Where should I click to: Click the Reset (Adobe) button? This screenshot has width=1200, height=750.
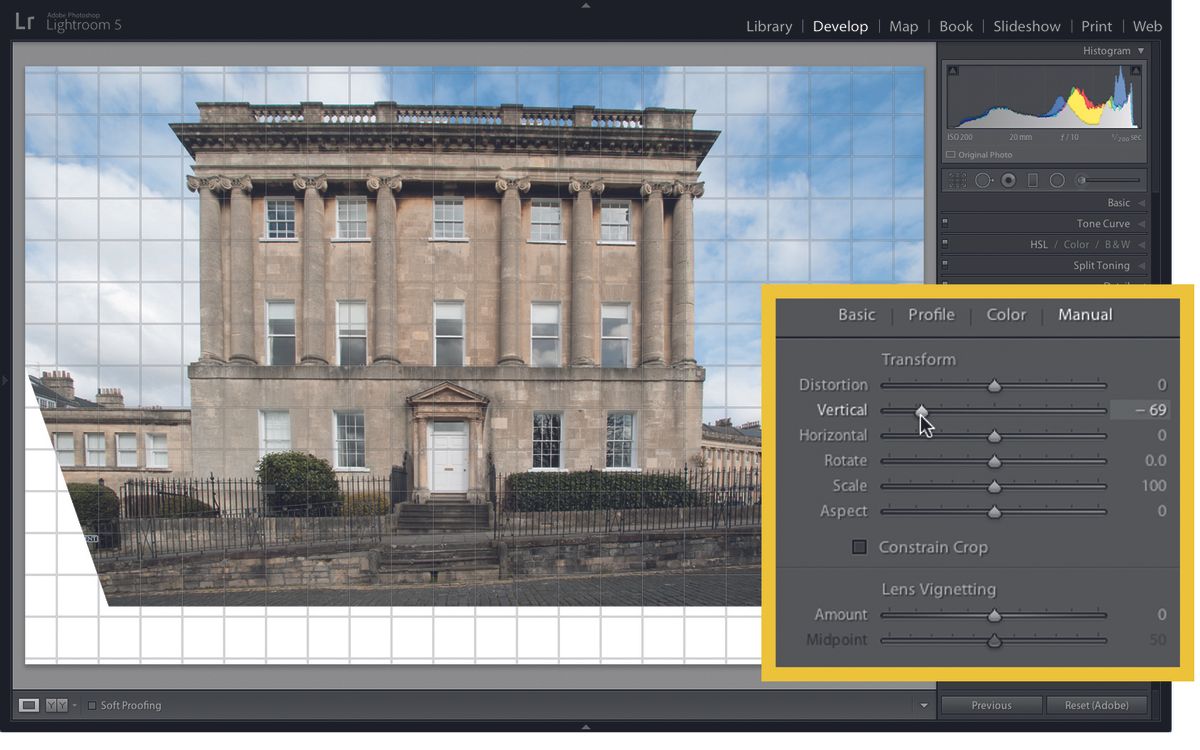pyautogui.click(x=1097, y=705)
